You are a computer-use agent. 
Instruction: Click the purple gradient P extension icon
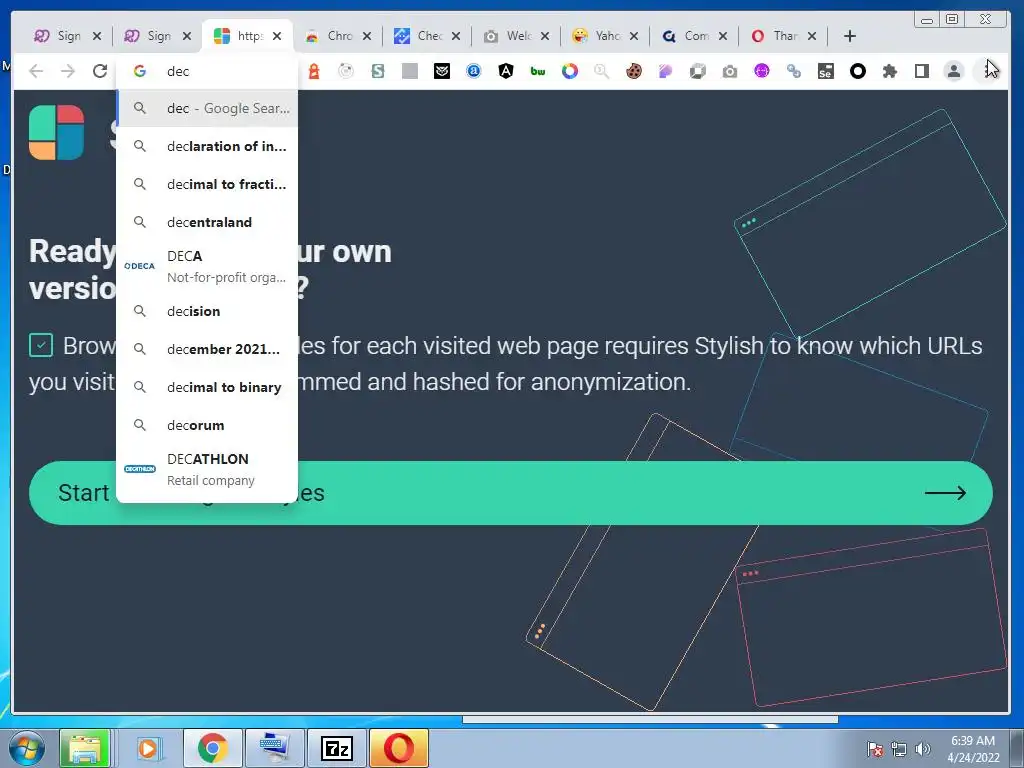665,71
